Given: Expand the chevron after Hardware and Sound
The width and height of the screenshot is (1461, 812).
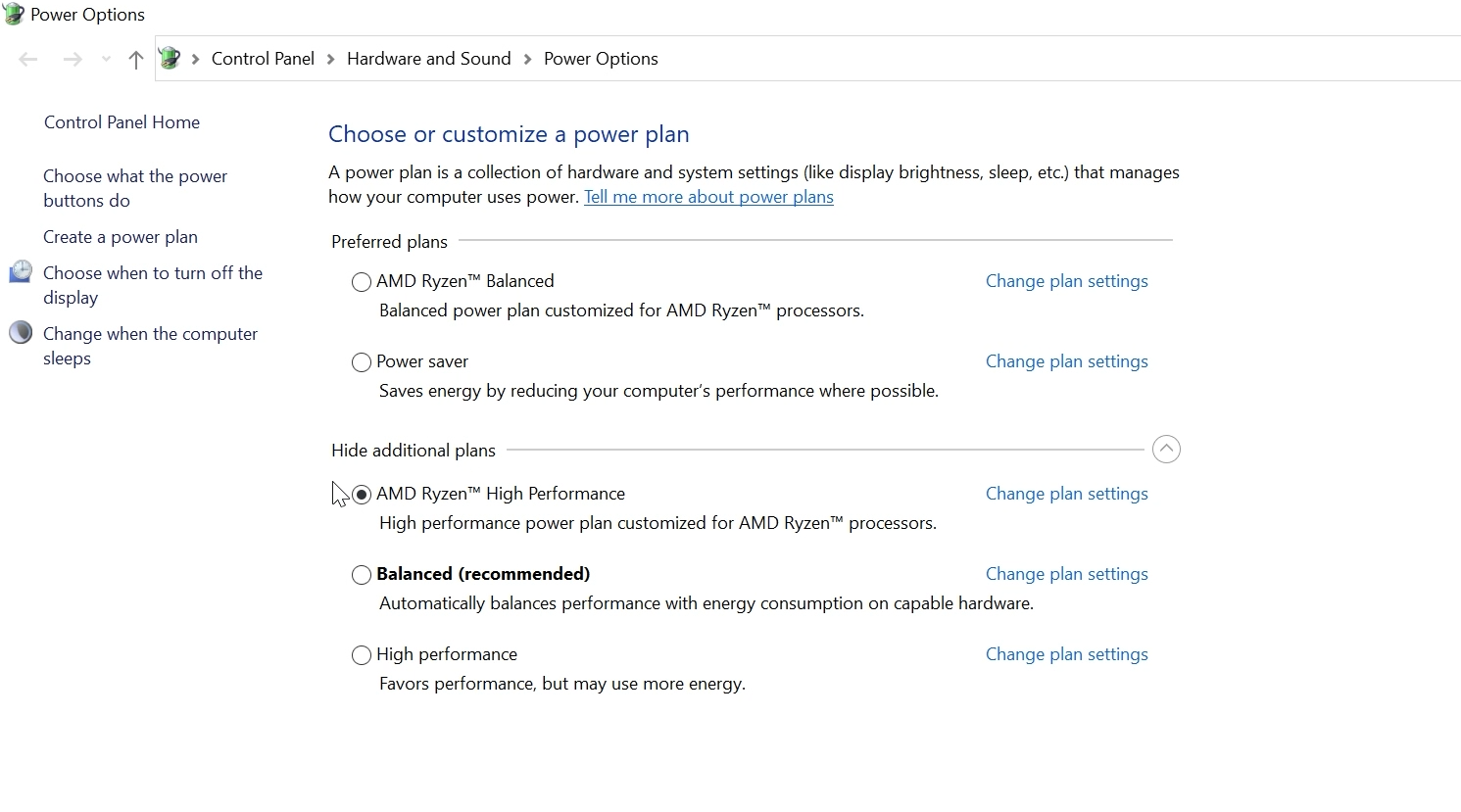Looking at the screenshot, I should click(528, 60).
